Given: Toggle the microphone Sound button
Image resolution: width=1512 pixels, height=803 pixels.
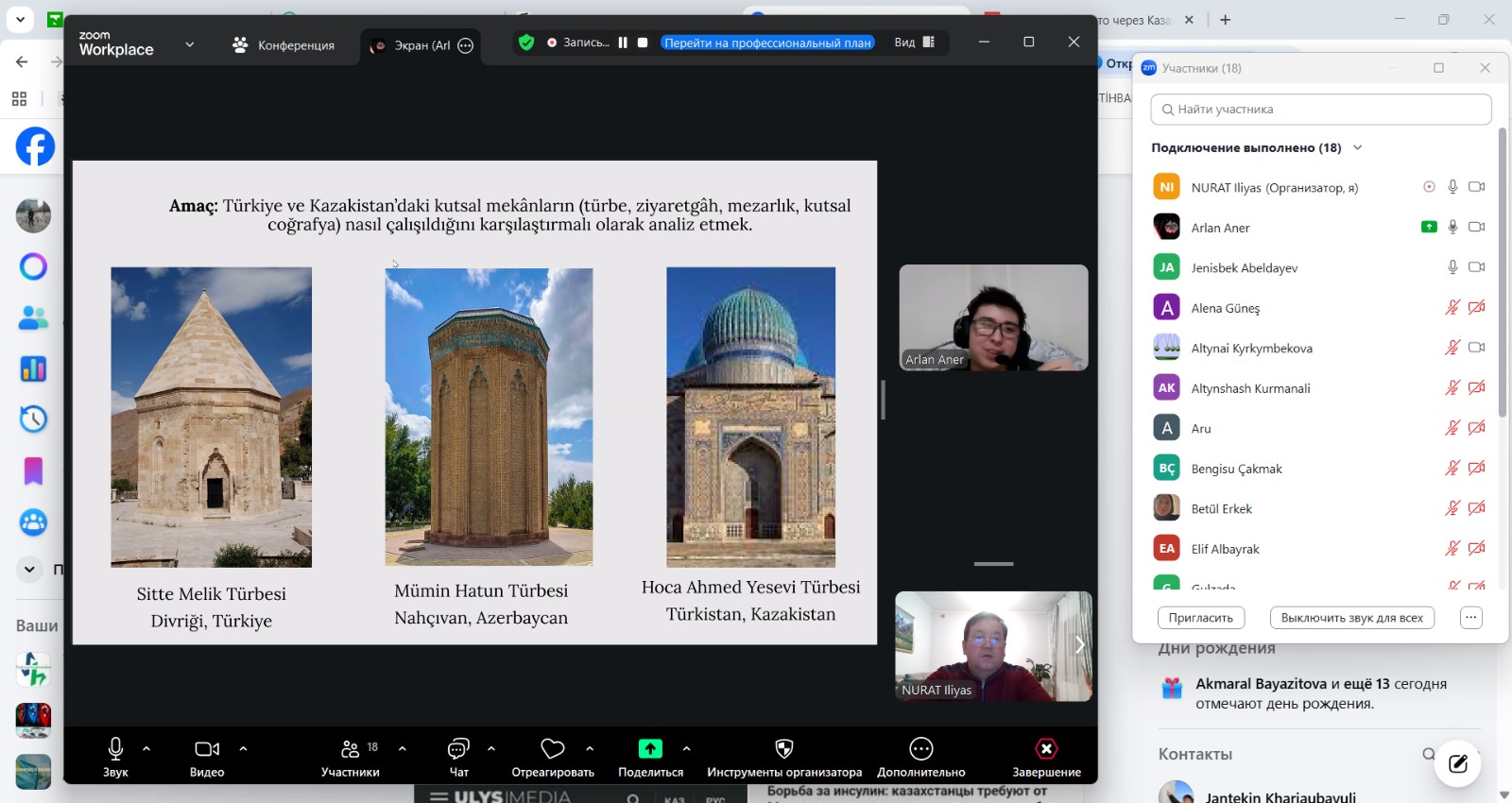Looking at the screenshot, I should [x=115, y=749].
